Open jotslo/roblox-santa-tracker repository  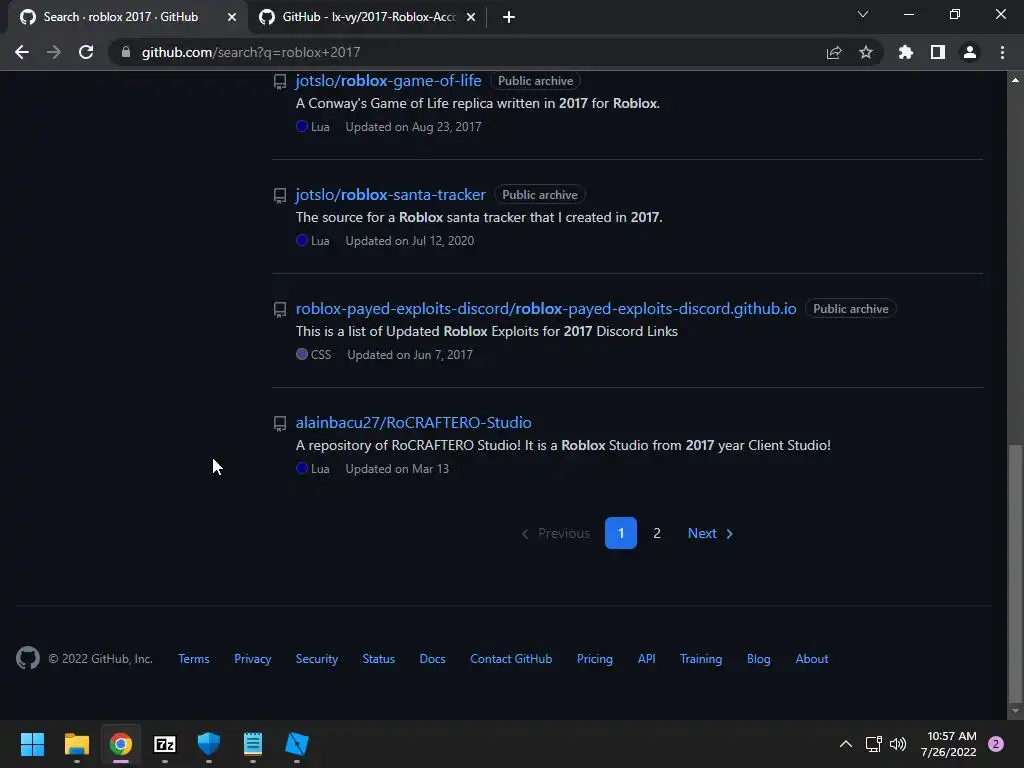(x=391, y=195)
